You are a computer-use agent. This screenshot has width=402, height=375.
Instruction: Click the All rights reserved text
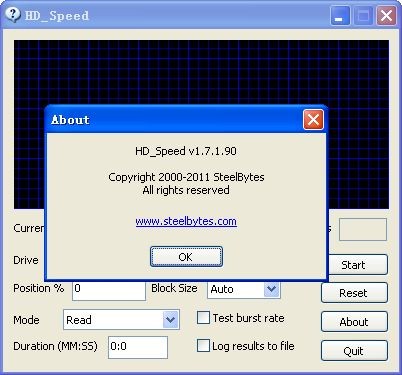pos(186,190)
